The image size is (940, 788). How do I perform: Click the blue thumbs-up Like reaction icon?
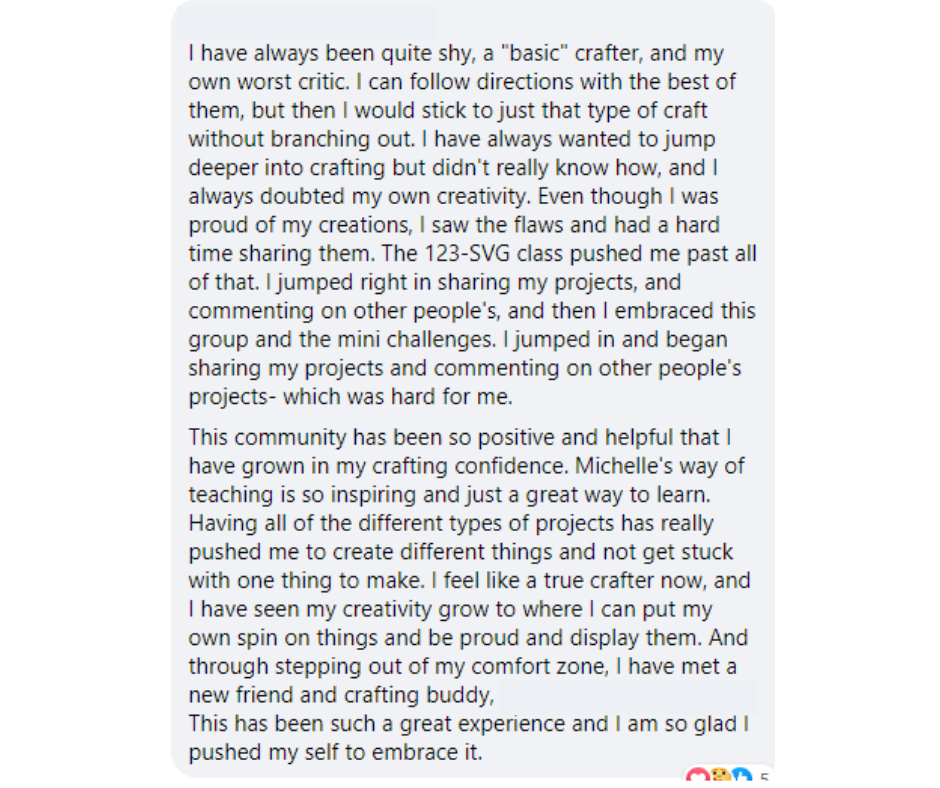click(x=741, y=776)
